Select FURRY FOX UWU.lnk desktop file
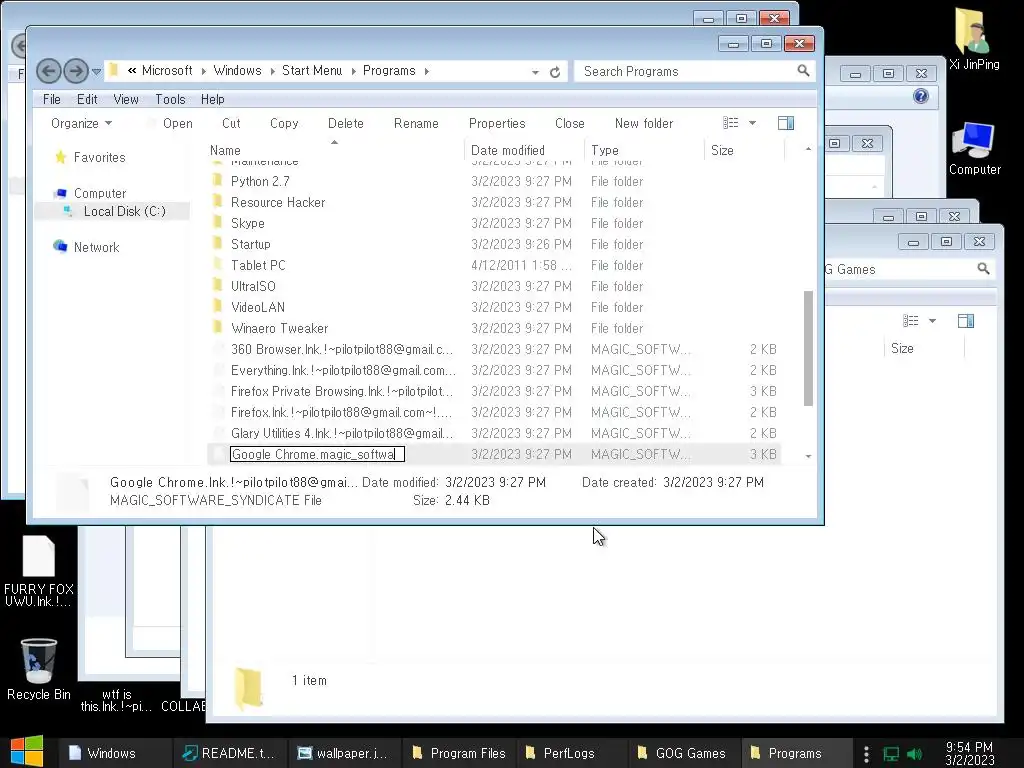 (x=39, y=571)
